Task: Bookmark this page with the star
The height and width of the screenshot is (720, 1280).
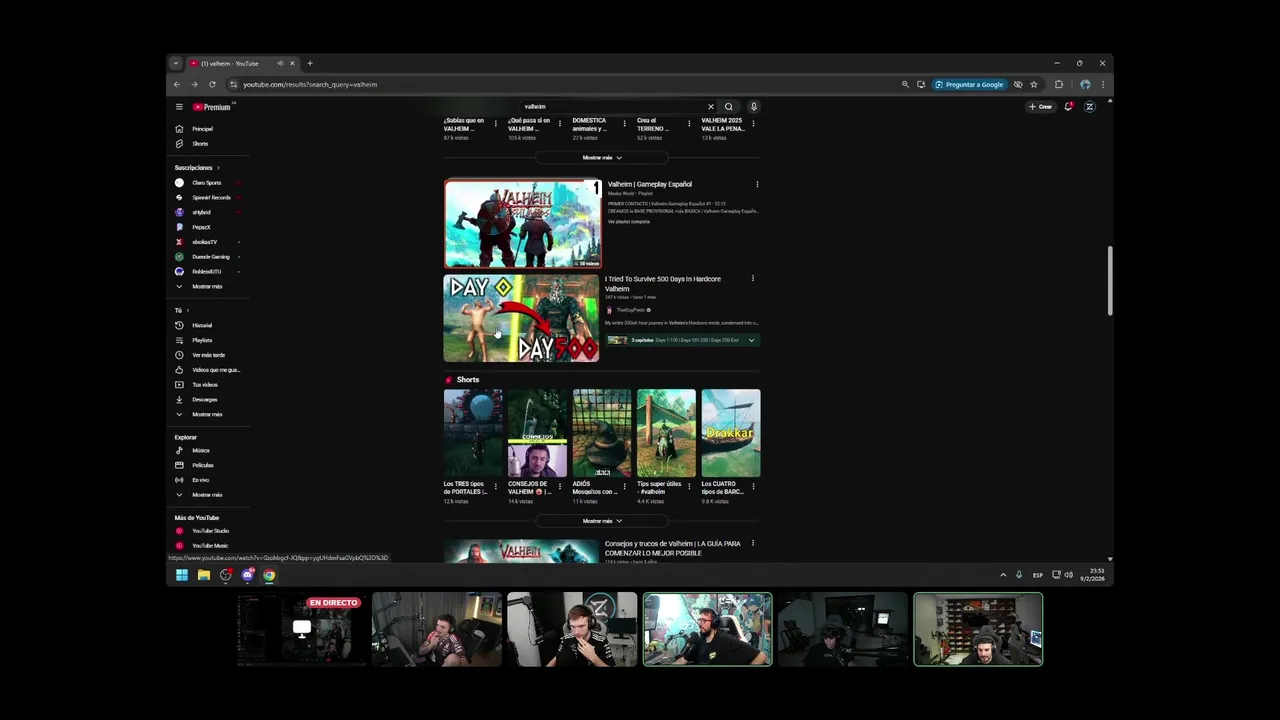Action: 1034,85
